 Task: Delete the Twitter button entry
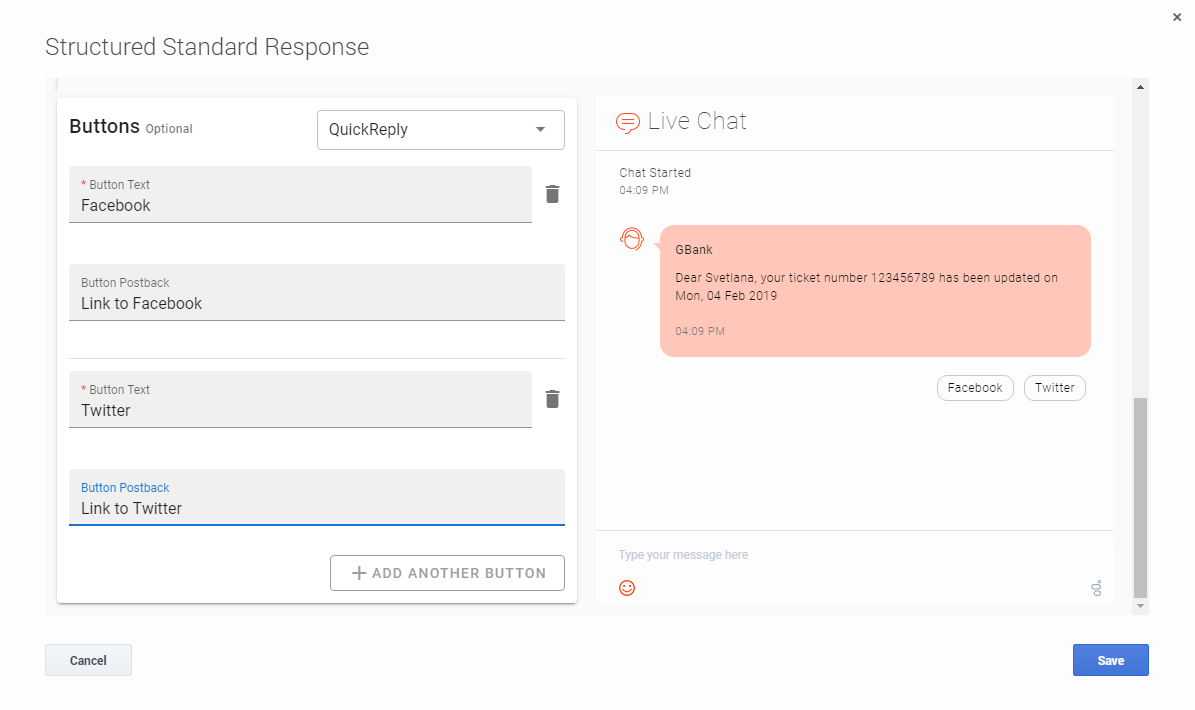(552, 399)
